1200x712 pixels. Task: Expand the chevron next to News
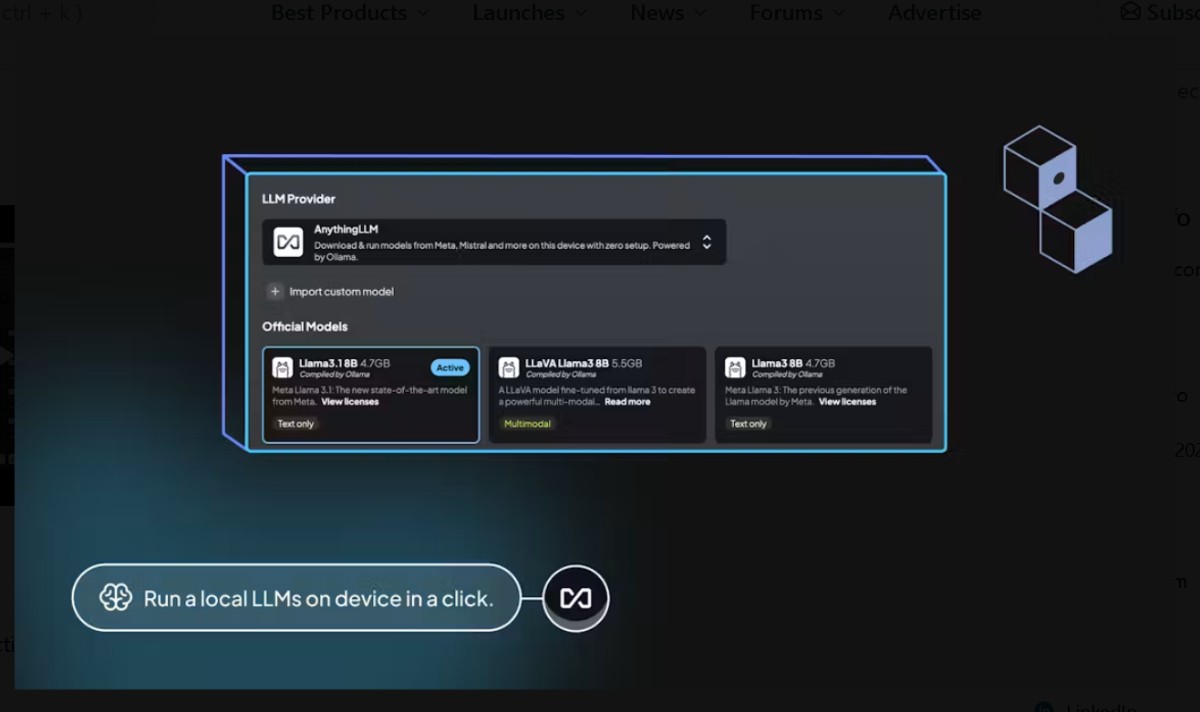click(x=699, y=14)
